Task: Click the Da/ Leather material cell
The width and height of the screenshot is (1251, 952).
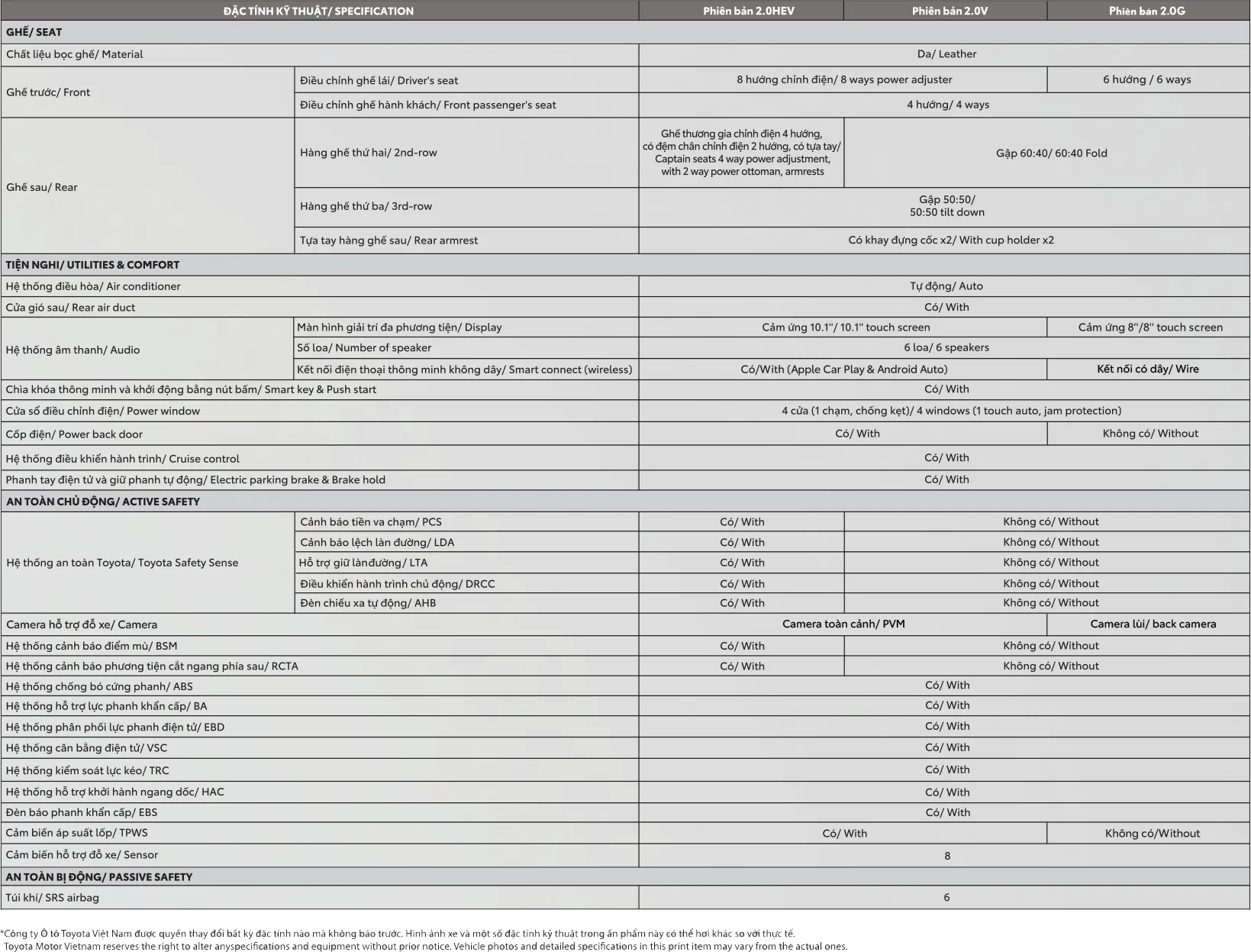Action: (946, 54)
